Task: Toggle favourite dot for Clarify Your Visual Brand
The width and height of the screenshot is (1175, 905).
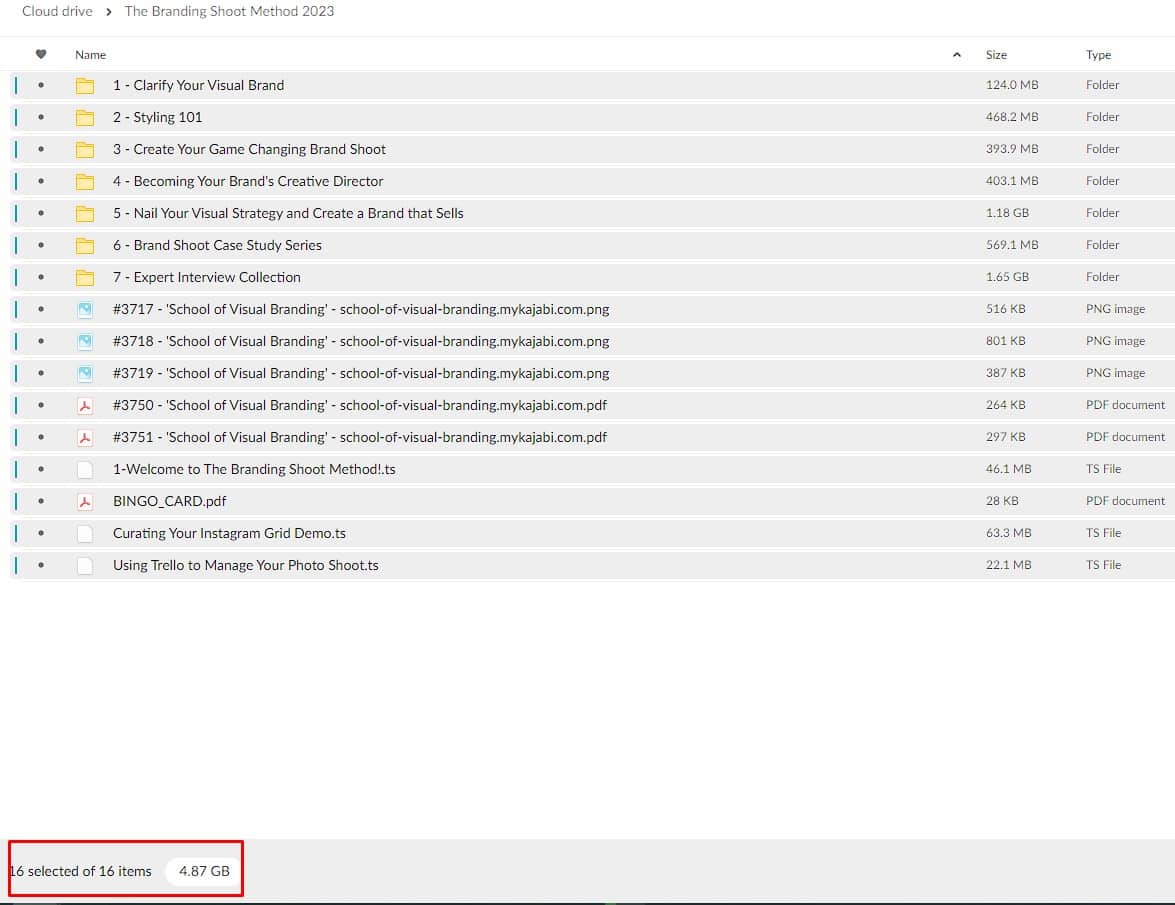Action: (41, 85)
